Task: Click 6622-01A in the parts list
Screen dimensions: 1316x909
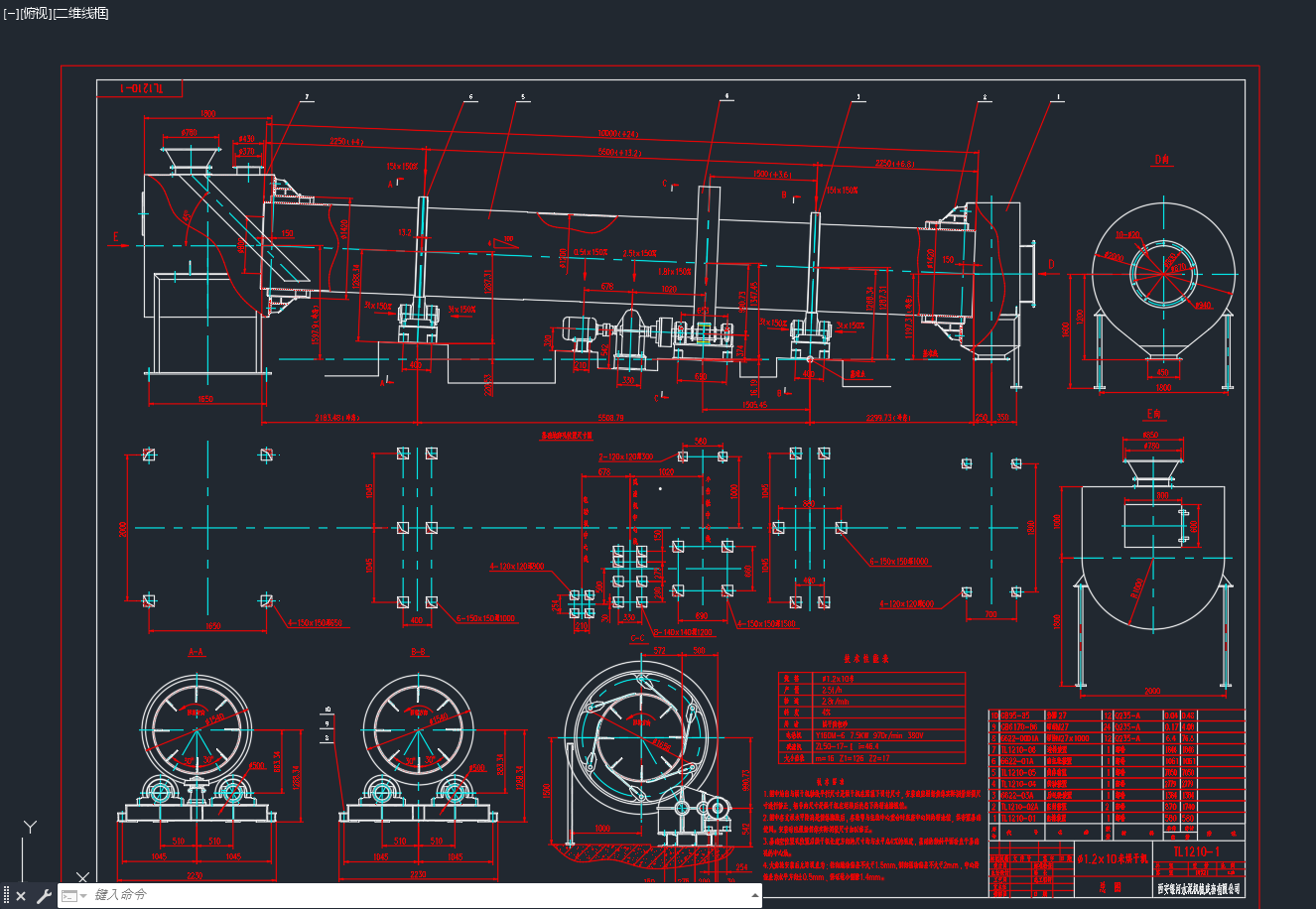Action: (x=1016, y=761)
